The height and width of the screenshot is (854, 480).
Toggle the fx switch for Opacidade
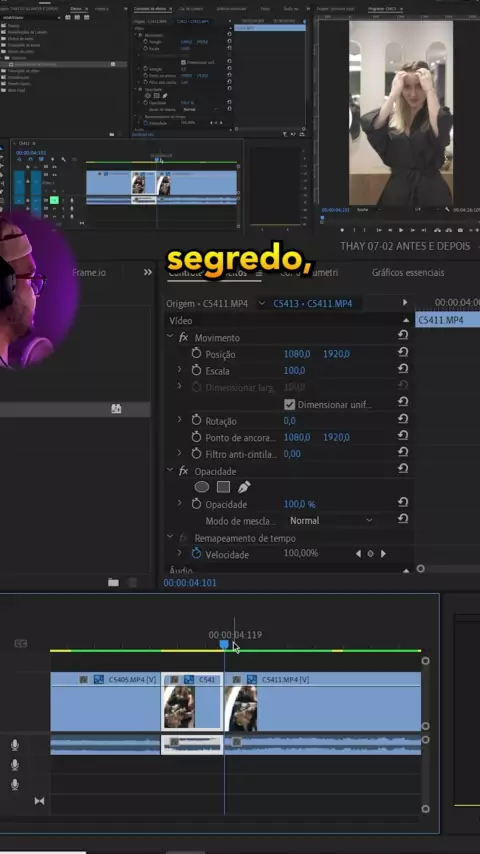click(184, 471)
